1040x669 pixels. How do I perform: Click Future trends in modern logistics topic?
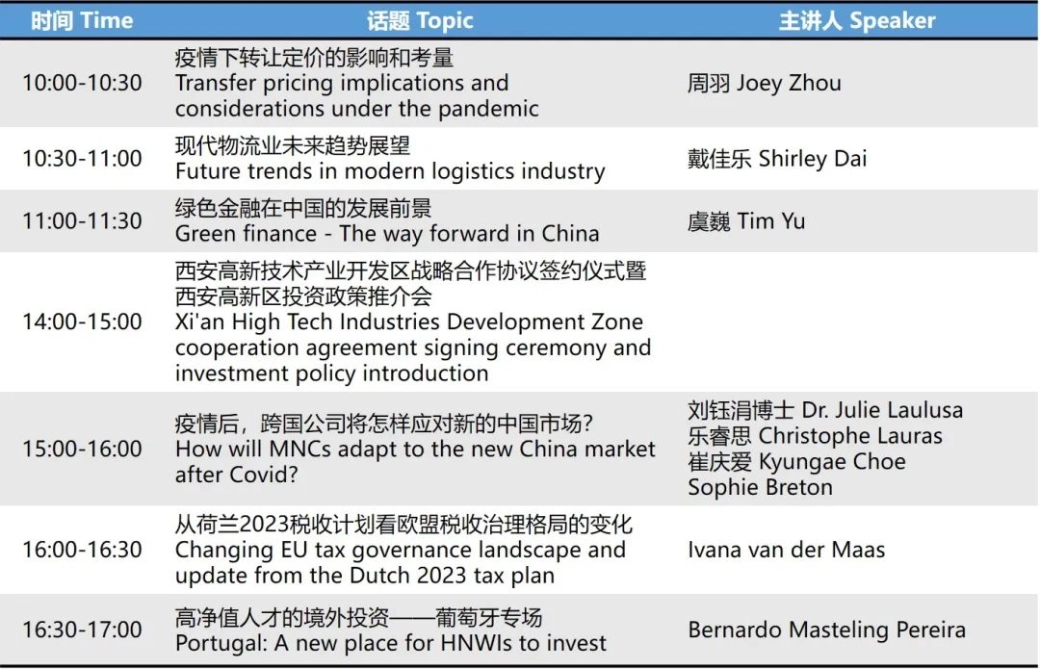click(389, 171)
